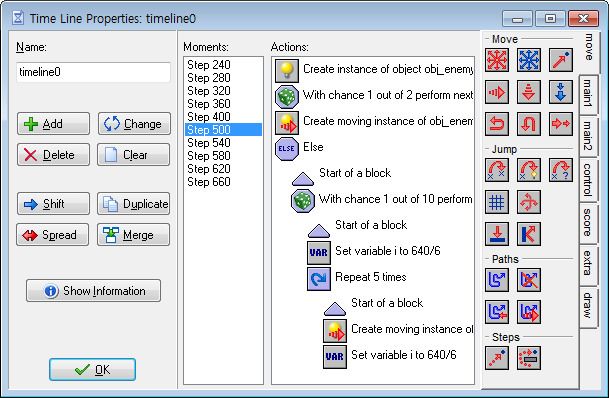Image resolution: width=609 pixels, height=398 pixels.
Task: Select moment Step 360
Action: [x=223, y=104]
